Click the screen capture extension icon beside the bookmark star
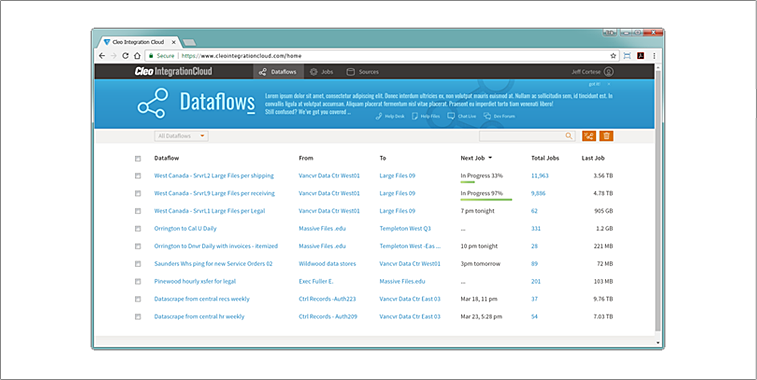Image resolution: width=757 pixels, height=380 pixels. (627, 56)
